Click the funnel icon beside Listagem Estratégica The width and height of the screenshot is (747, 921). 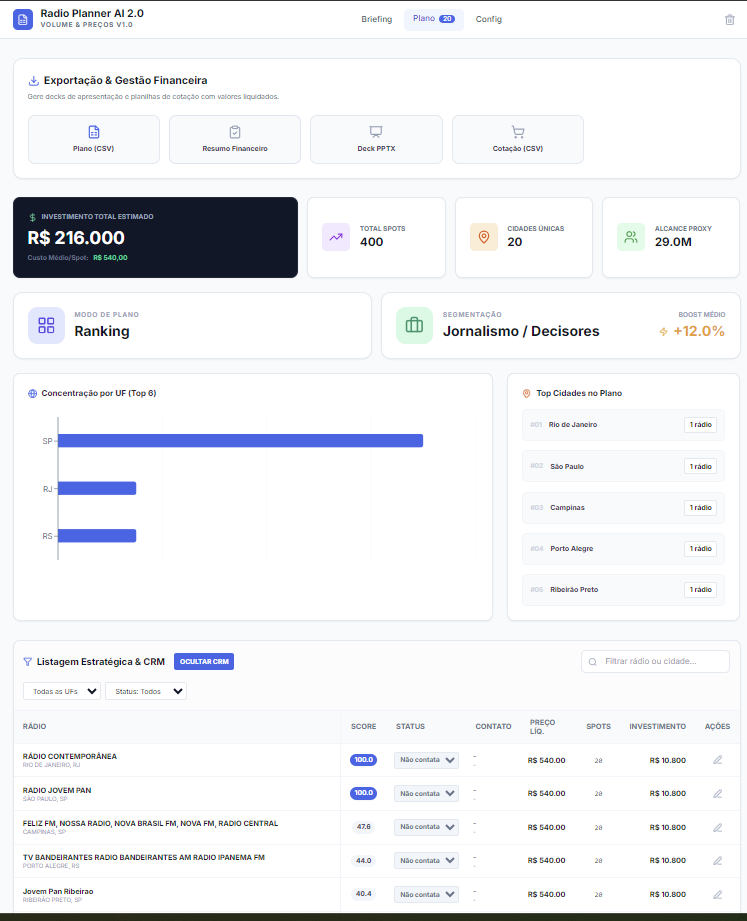point(27,662)
